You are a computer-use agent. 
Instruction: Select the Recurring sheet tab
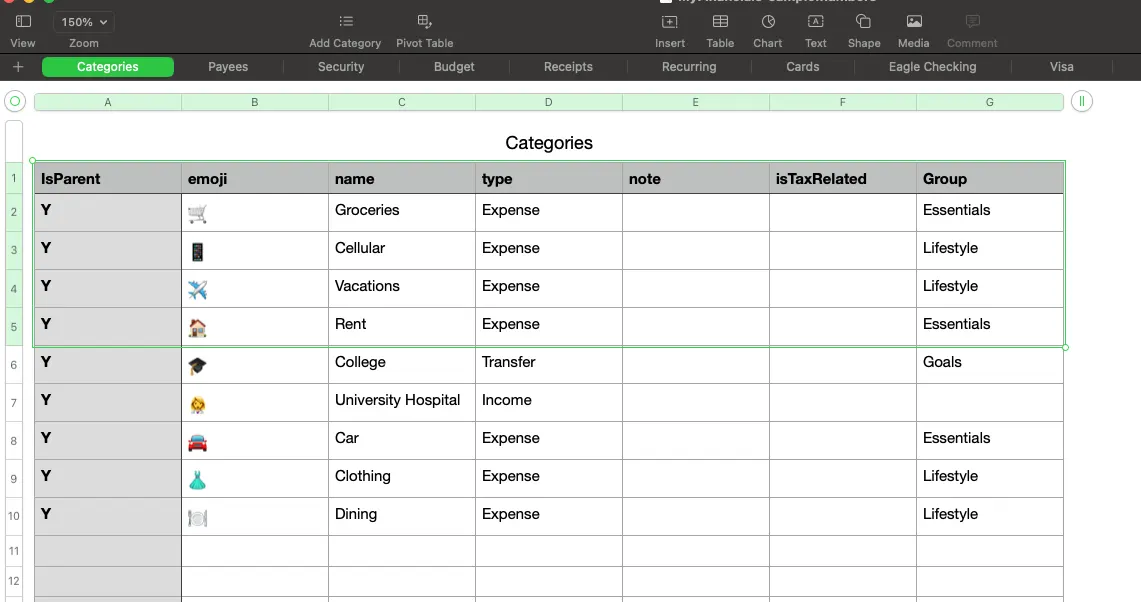tap(689, 67)
